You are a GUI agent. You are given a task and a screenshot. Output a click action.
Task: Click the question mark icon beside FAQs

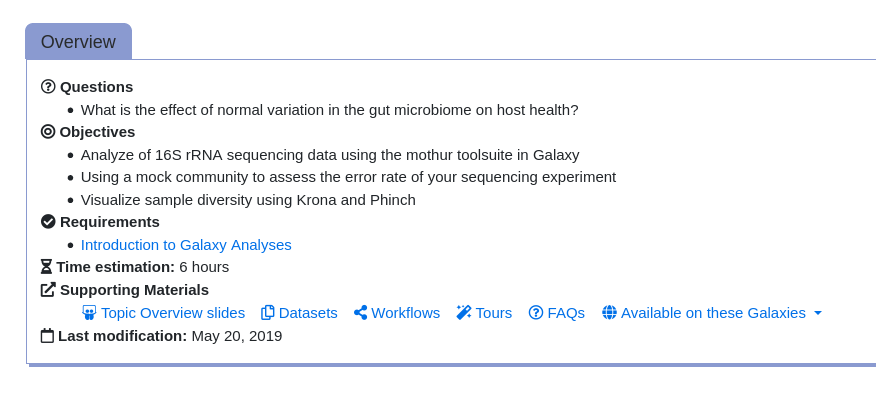point(536,312)
